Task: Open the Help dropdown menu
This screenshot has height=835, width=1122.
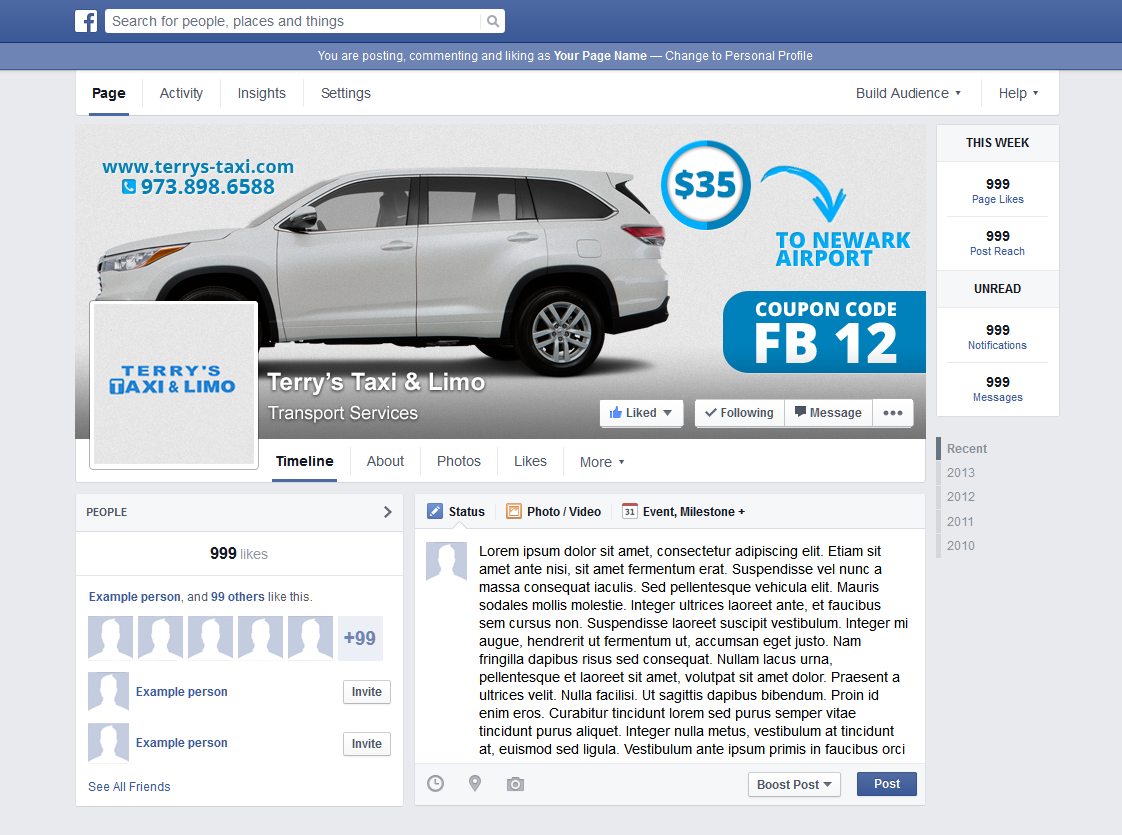Action: click(1018, 93)
